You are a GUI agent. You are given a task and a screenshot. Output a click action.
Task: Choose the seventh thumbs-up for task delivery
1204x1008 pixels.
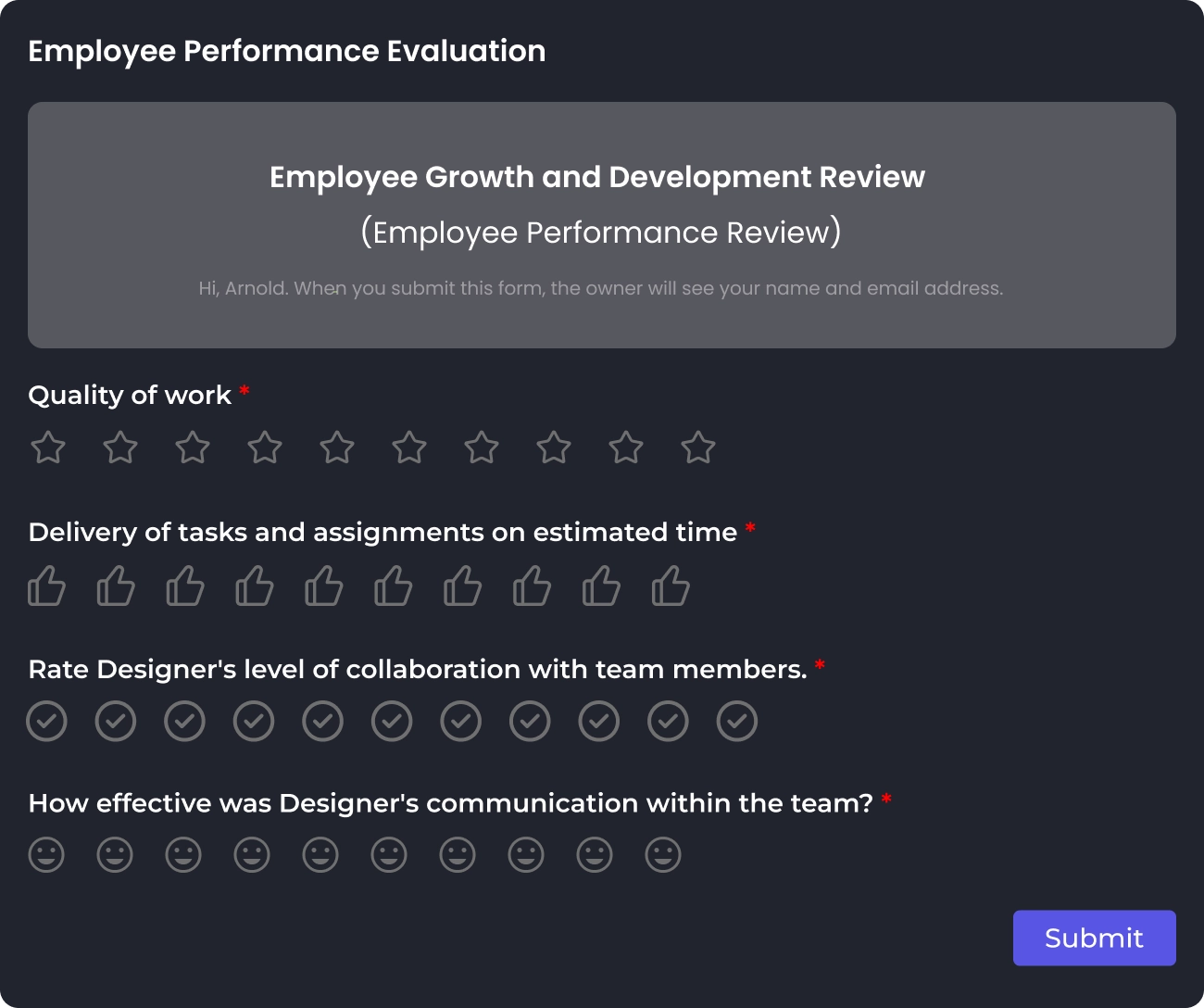coord(463,586)
